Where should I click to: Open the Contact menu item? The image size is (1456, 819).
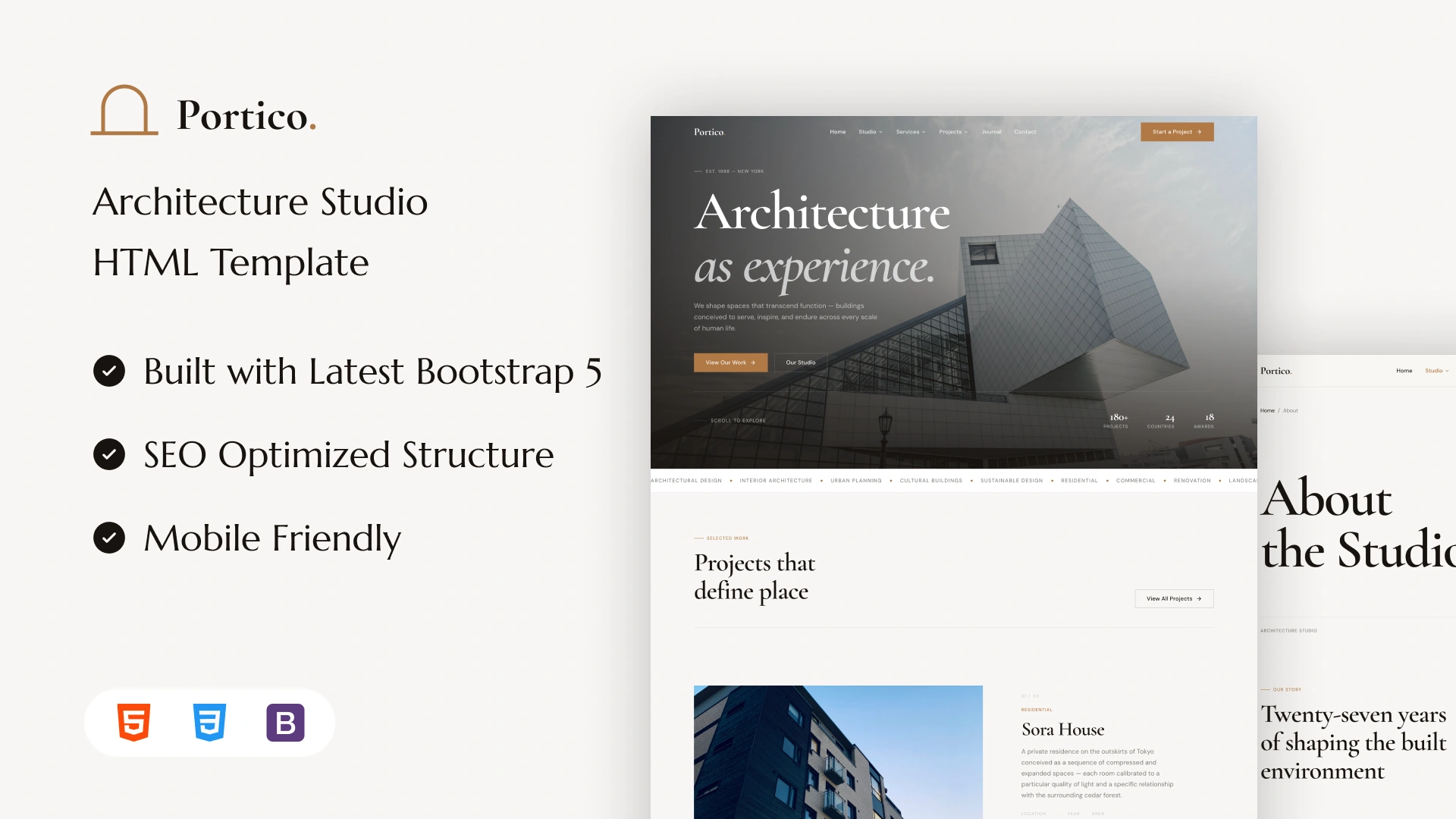1025,132
